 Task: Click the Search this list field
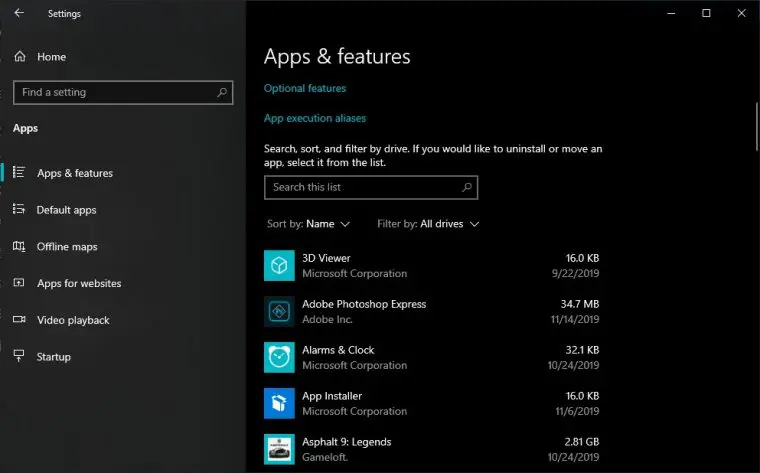pos(371,188)
